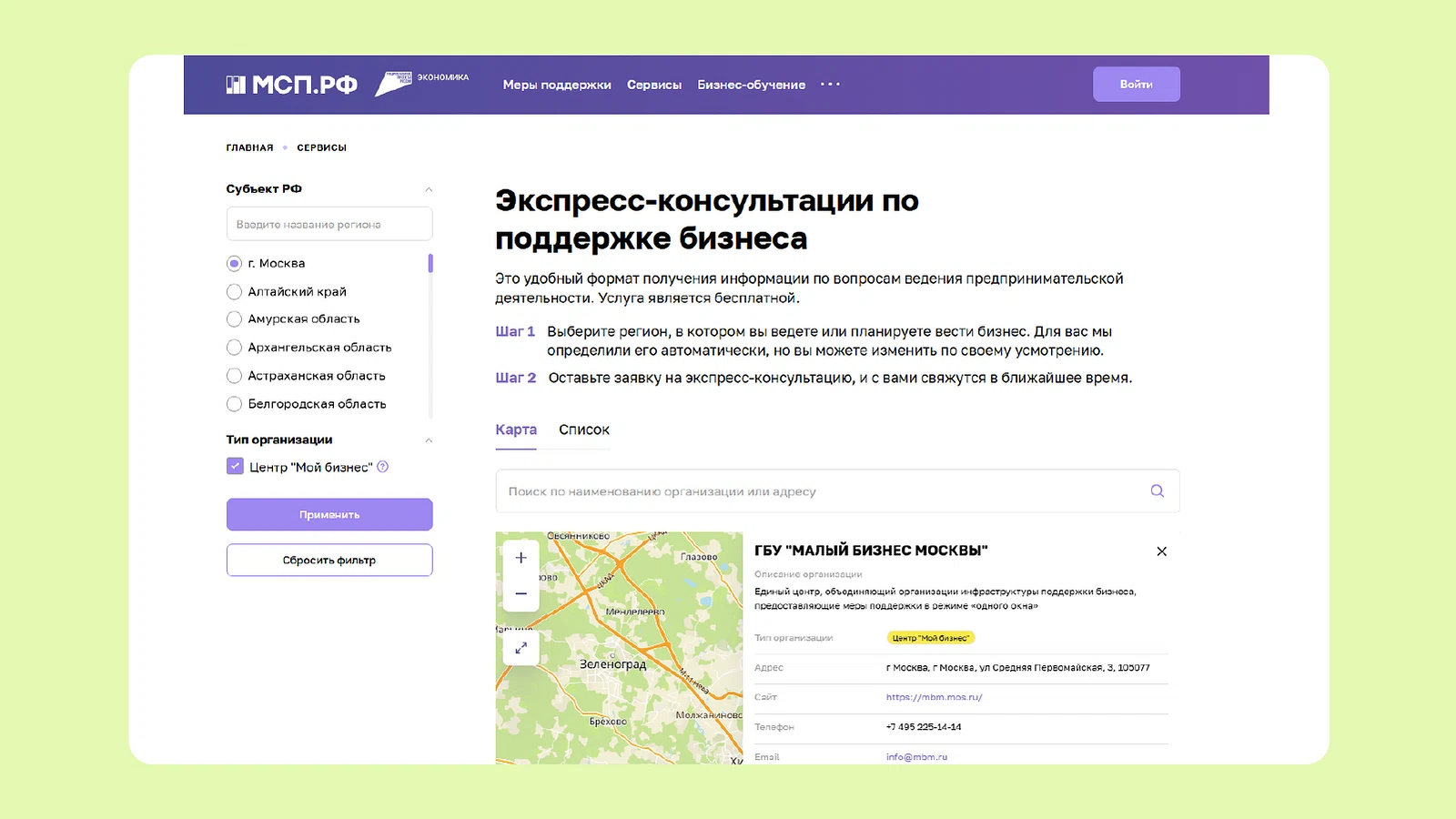Close the ГБУ Малый бизнес Москвы card
The width and height of the screenshot is (1456, 819).
click(1161, 551)
